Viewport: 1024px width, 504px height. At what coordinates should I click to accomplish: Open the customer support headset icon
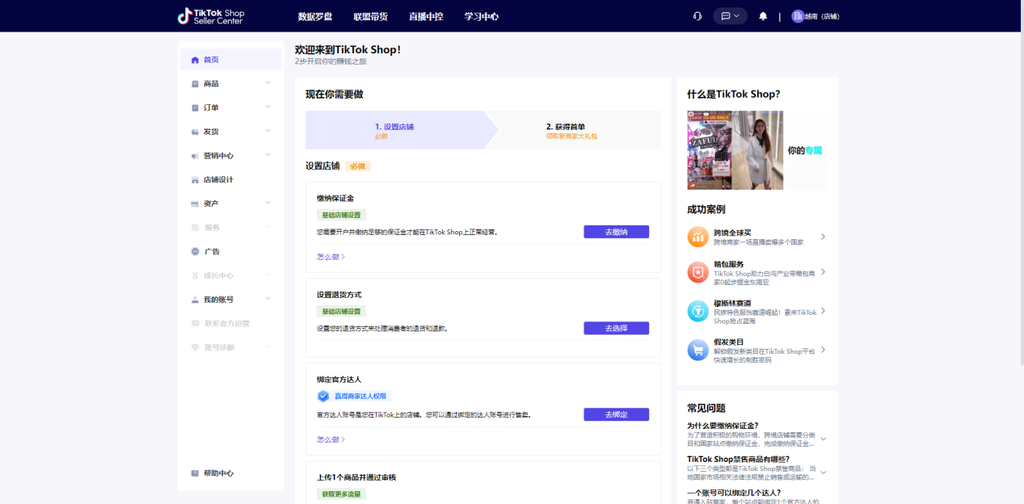tap(697, 16)
